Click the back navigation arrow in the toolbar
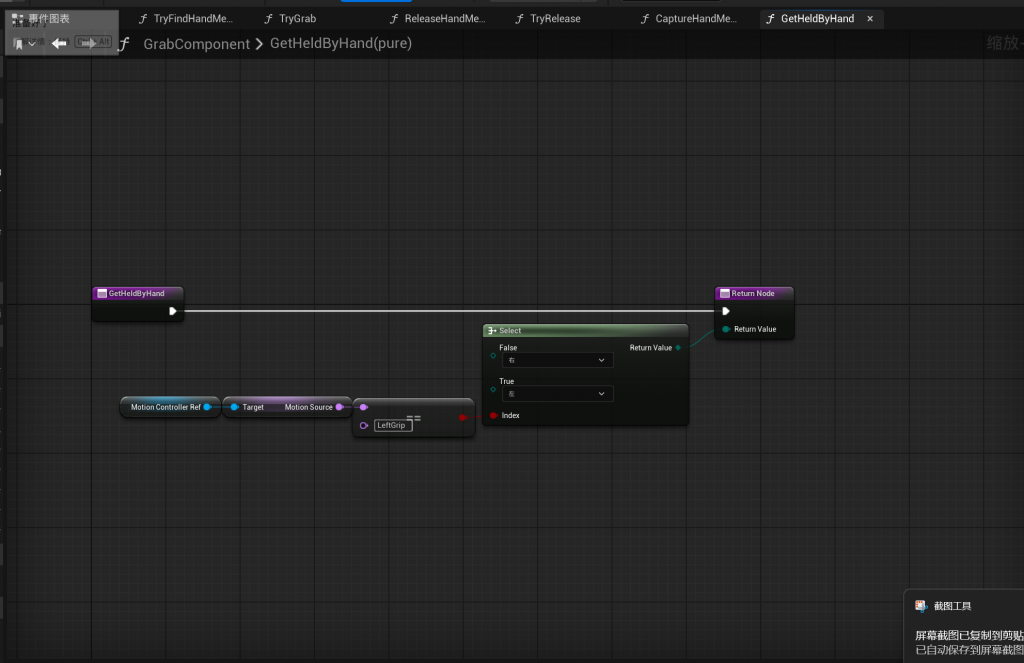 click(x=59, y=43)
